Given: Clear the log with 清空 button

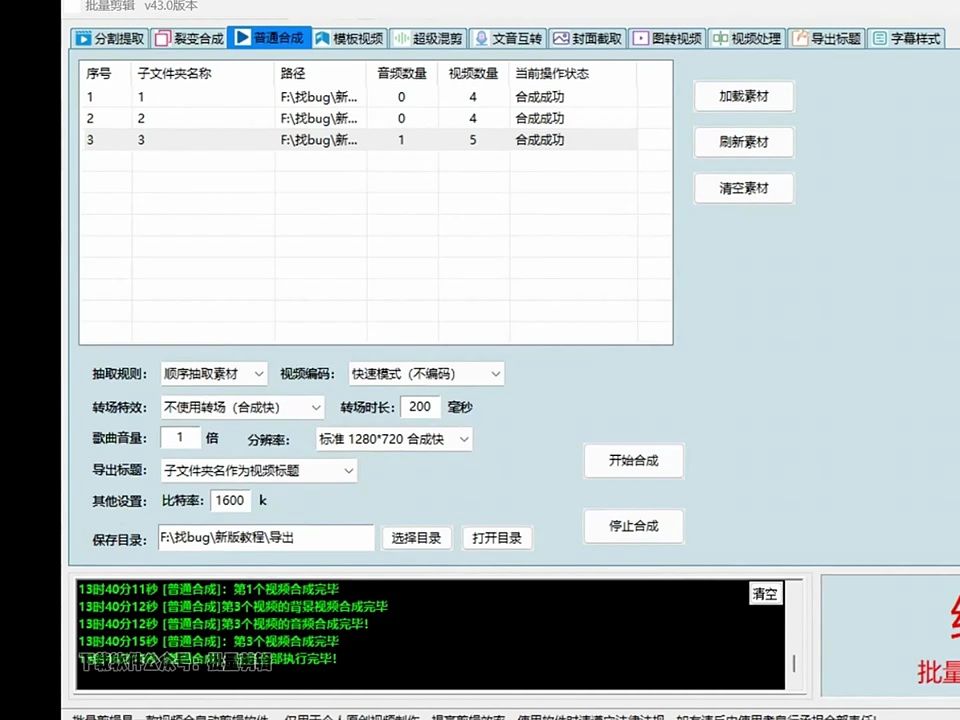Looking at the screenshot, I should tap(765, 594).
